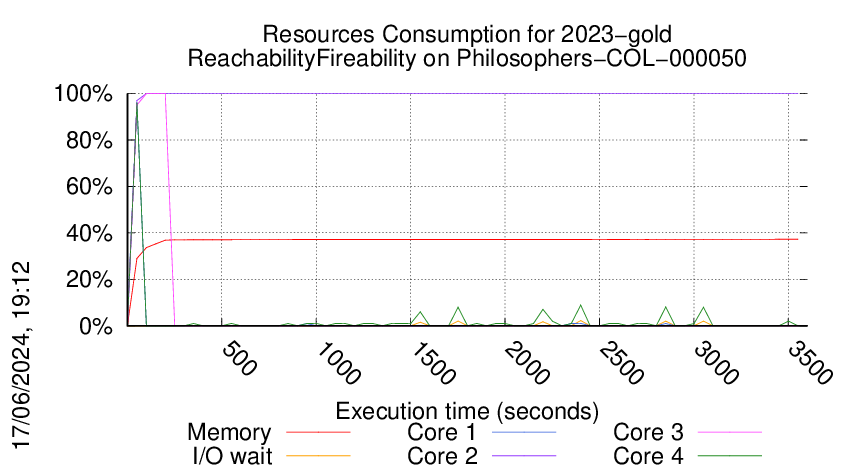
Task: Click the red Memory legend line sample
Action: coord(318,432)
